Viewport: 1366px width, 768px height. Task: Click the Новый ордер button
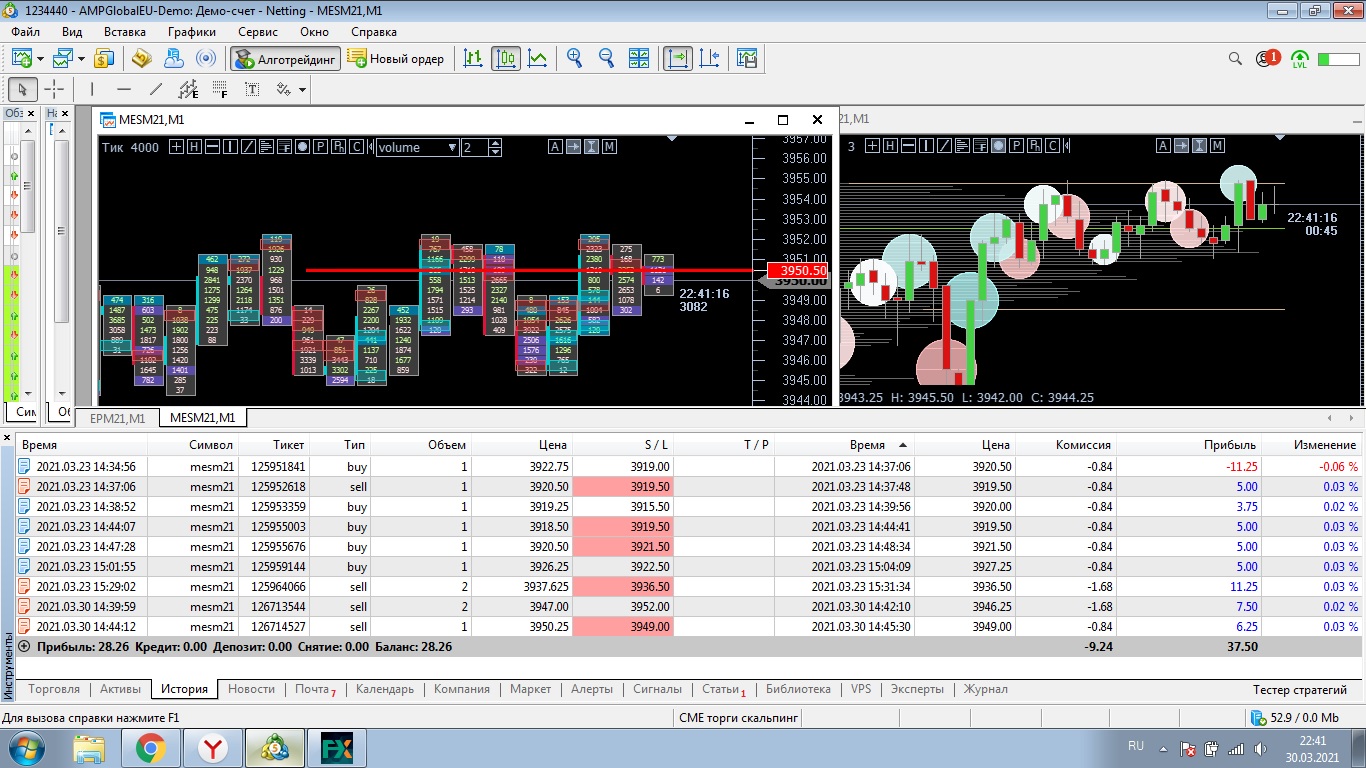pos(396,59)
